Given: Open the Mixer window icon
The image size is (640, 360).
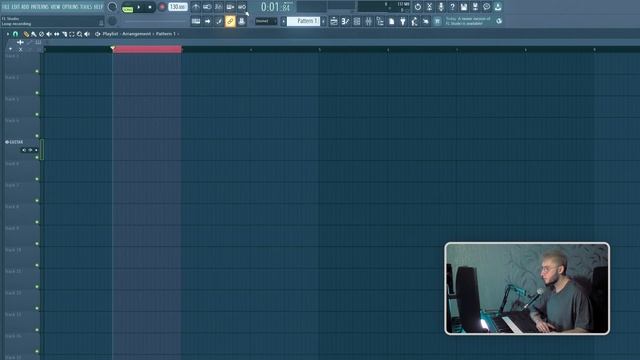Looking at the screenshot, I should tap(368, 21).
